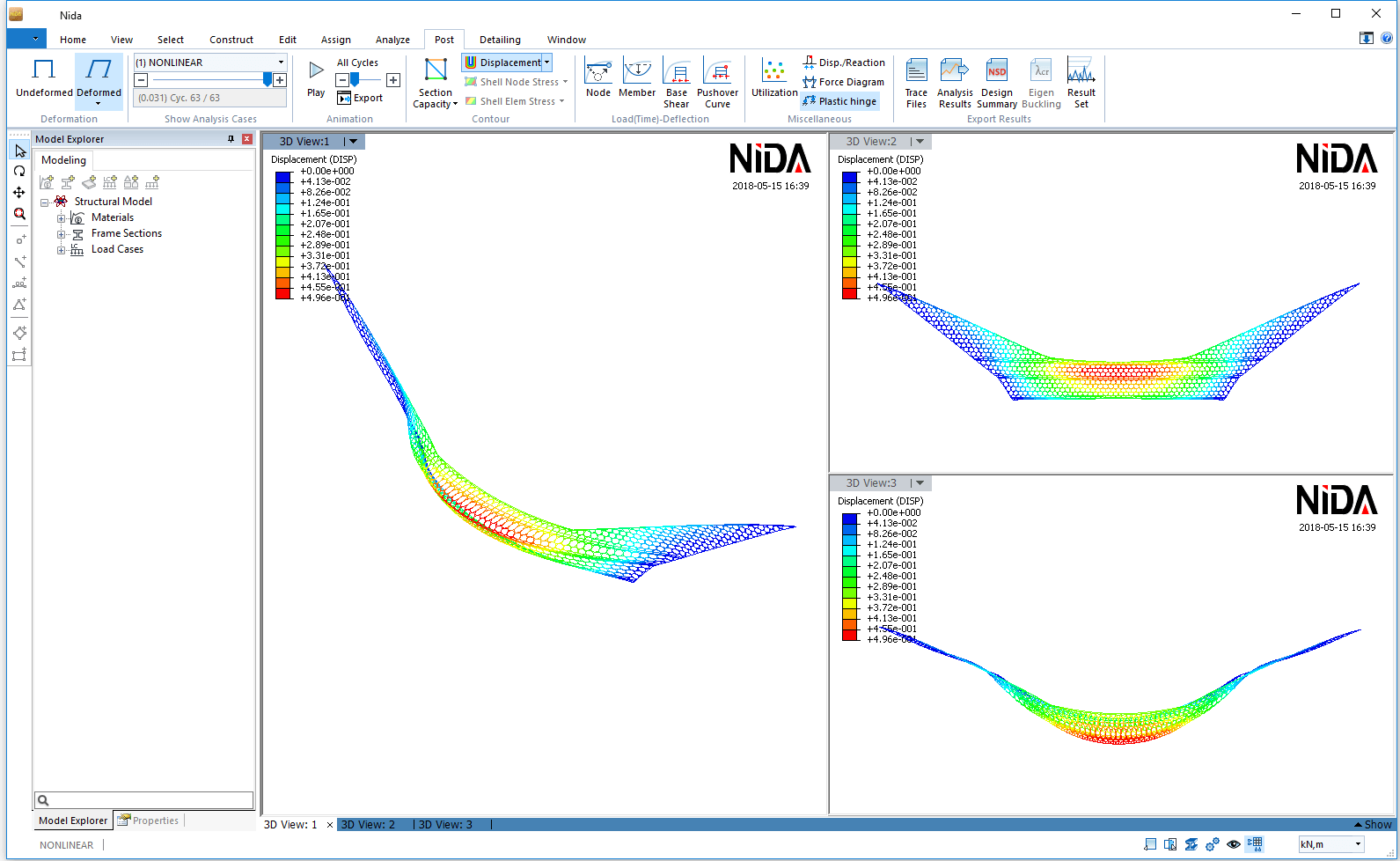Expand the Frame Sections tree node
The width and height of the screenshot is (1400, 861).
click(x=61, y=234)
